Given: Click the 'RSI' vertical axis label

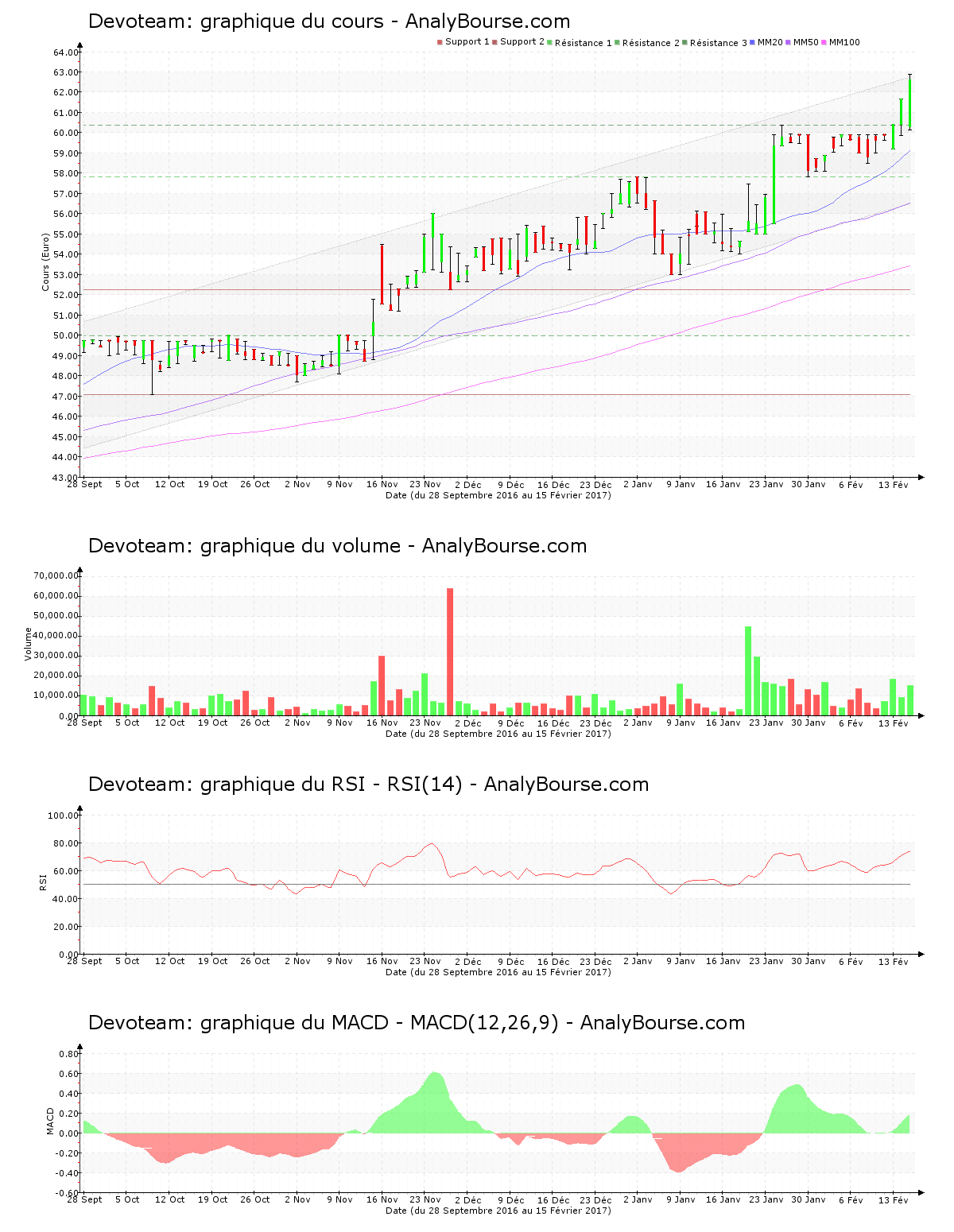Looking at the screenshot, I should 43,881.
